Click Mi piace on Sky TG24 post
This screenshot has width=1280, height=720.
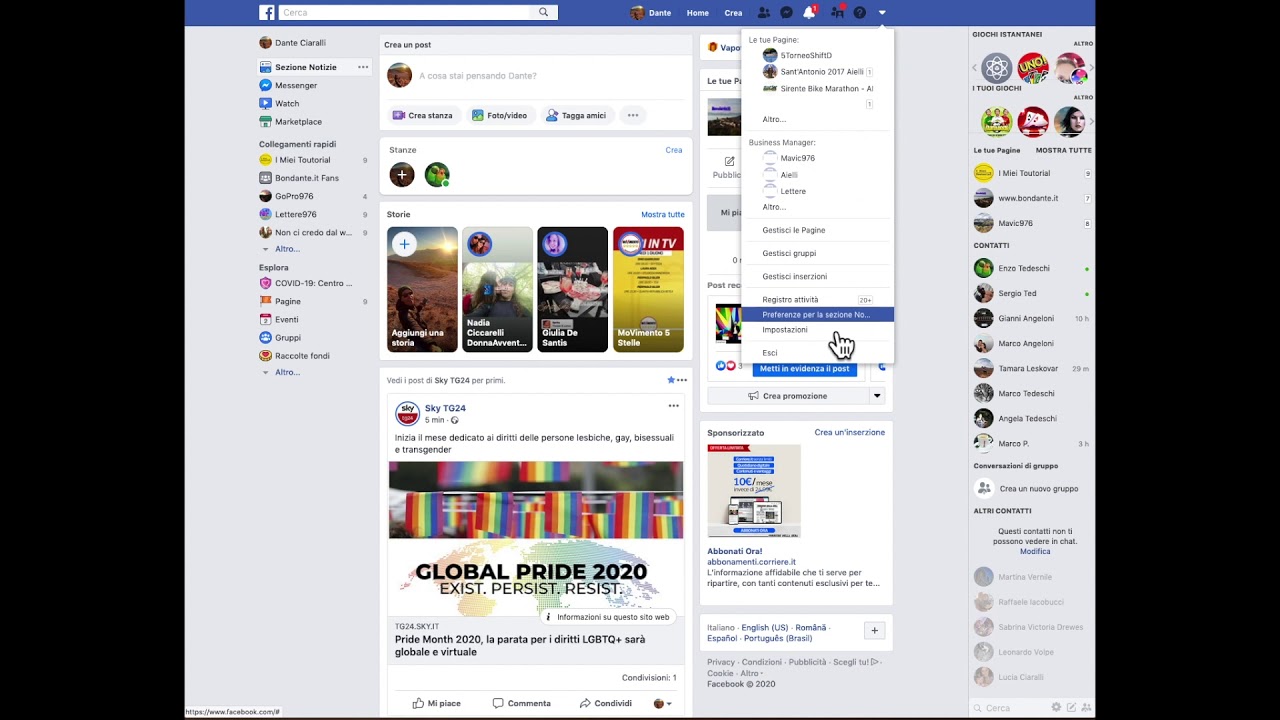click(x=437, y=703)
